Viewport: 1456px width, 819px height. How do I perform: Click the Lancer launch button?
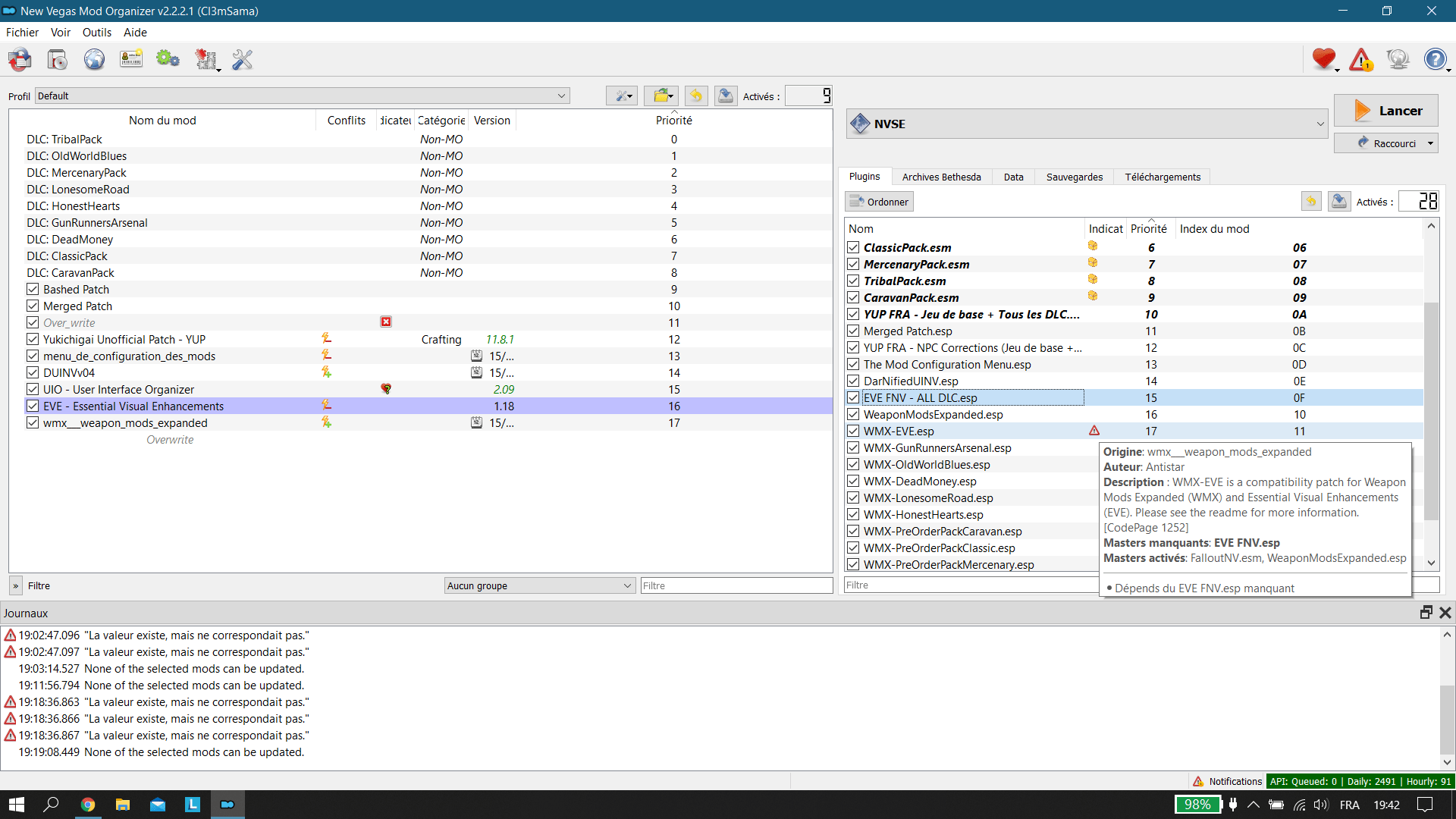(x=1385, y=110)
